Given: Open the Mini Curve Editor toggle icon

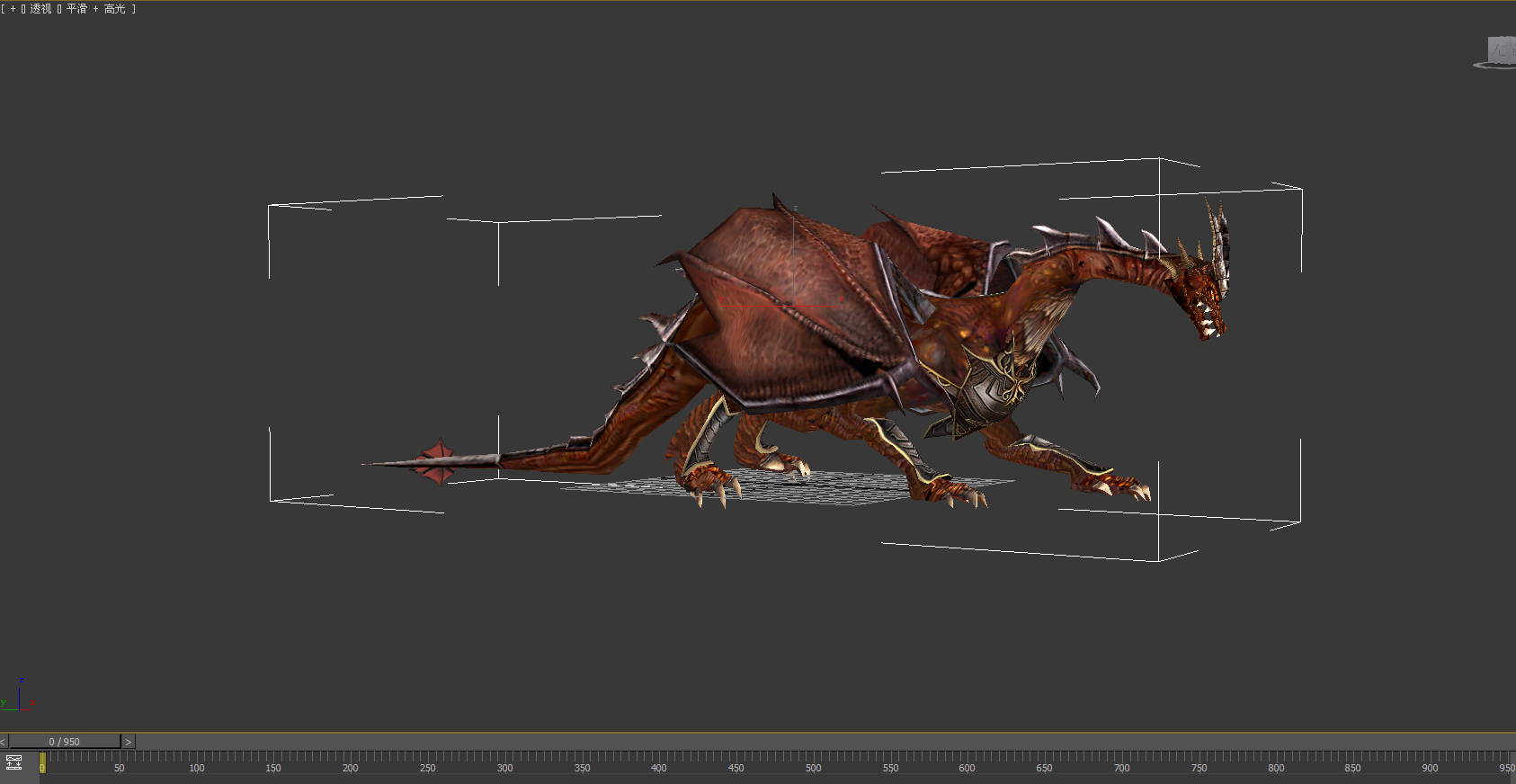Looking at the screenshot, I should tap(13, 763).
